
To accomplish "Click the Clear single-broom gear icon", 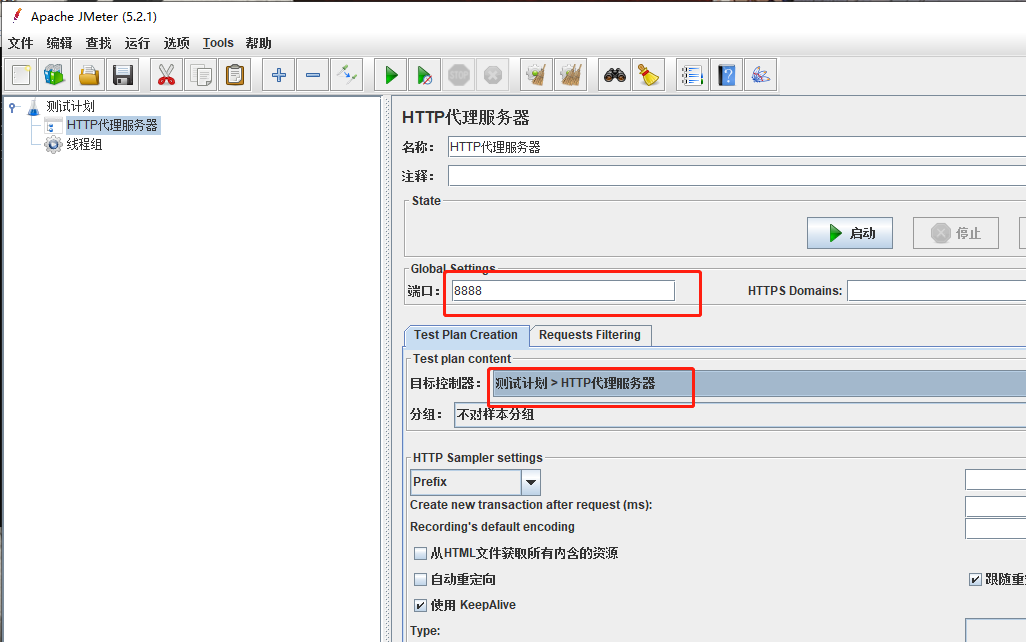I will pos(537,75).
